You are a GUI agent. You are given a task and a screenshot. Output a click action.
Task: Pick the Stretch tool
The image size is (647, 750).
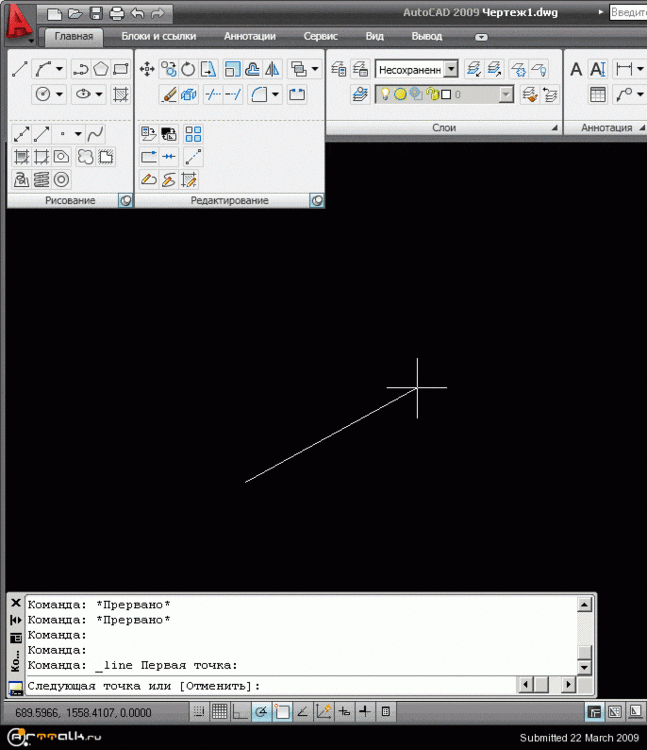tap(208, 69)
